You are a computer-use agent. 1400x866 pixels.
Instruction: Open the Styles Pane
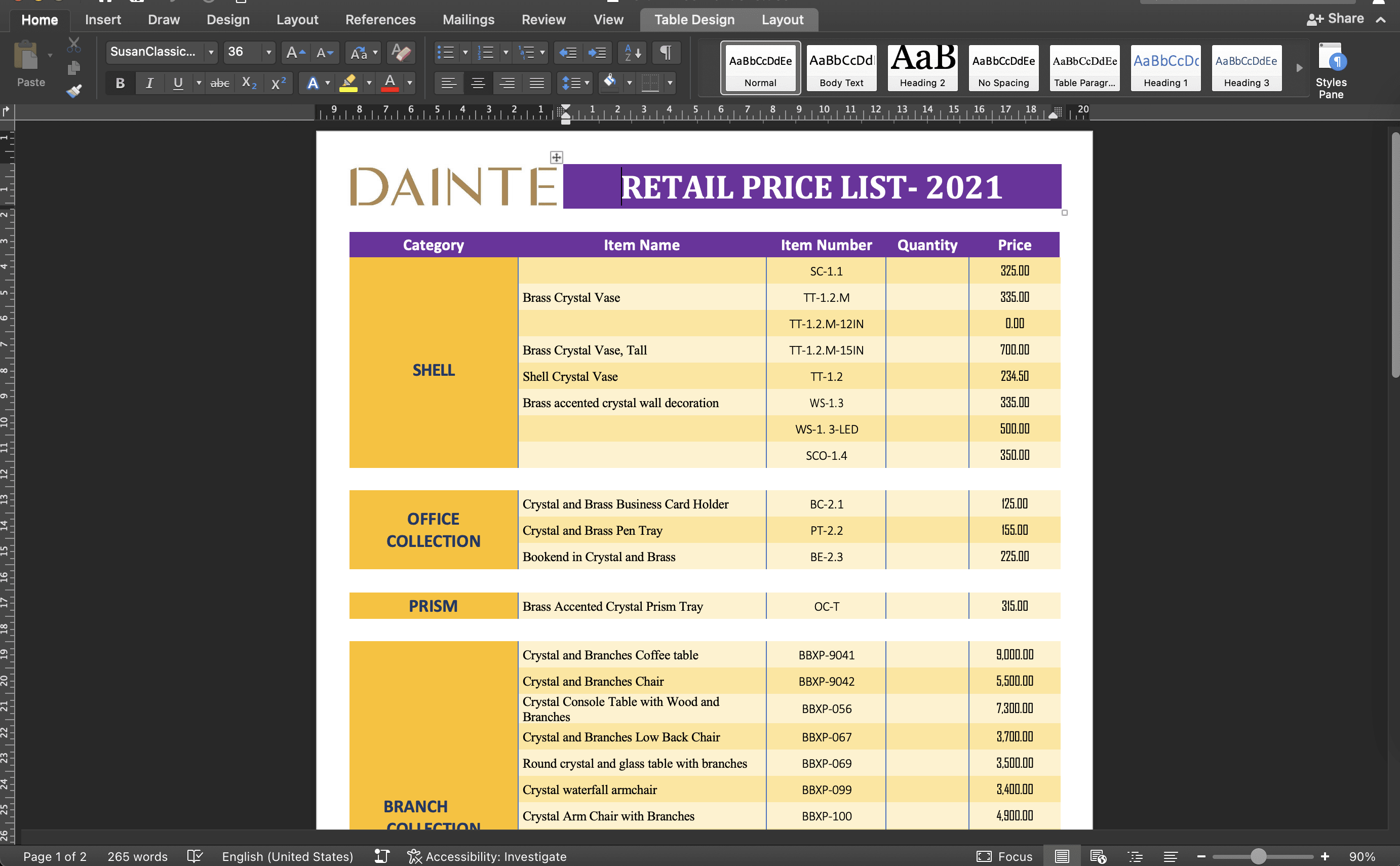tap(1331, 71)
